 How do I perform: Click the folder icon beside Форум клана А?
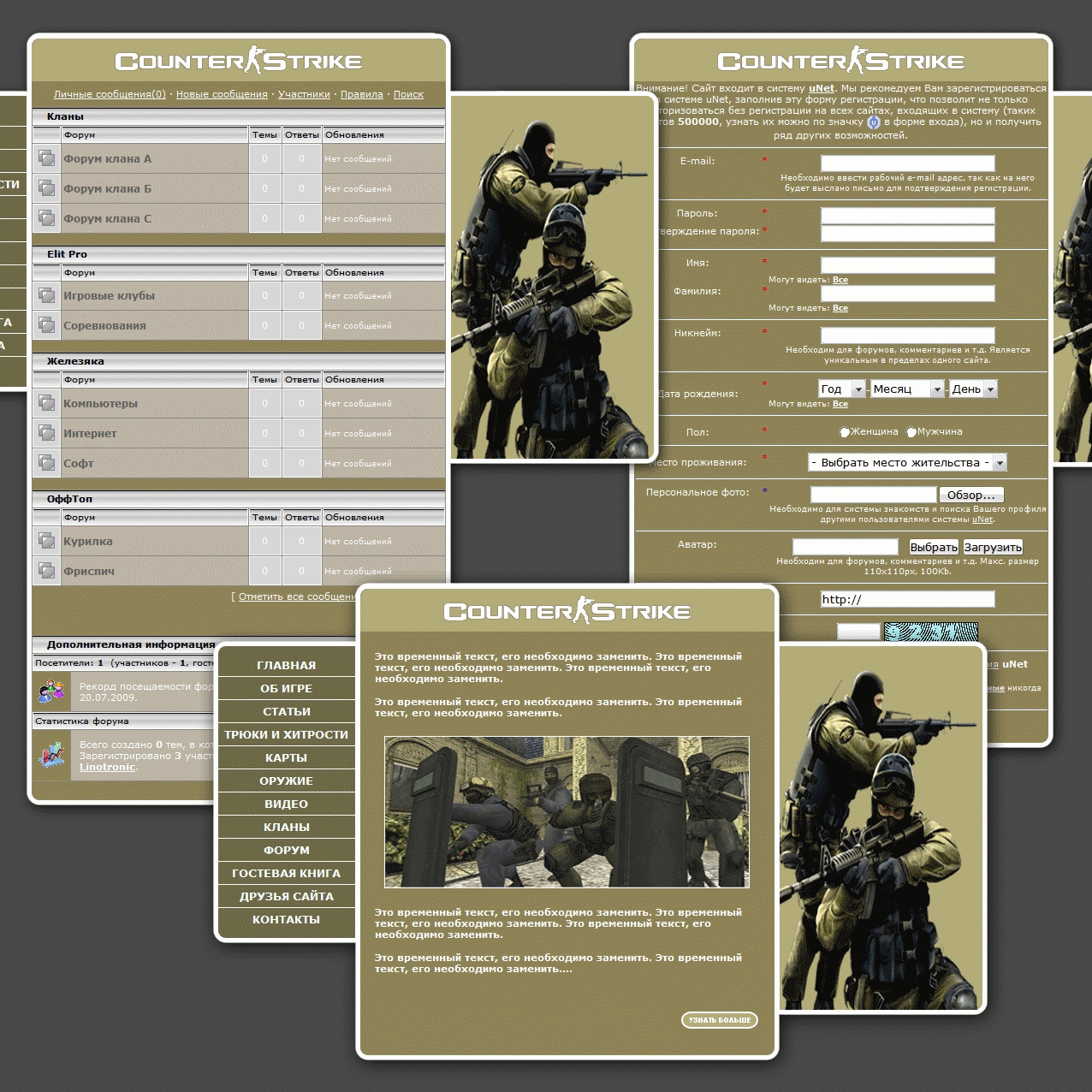coord(46,158)
